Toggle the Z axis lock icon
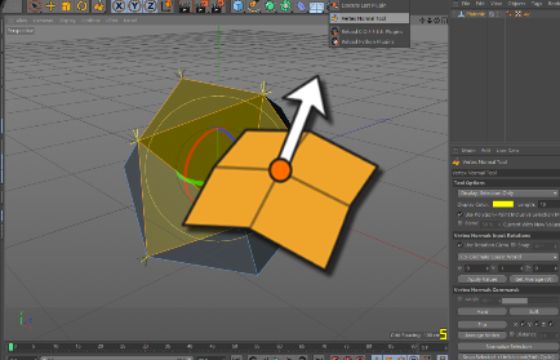Image resolution: width=560 pixels, height=360 pixels. click(151, 6)
